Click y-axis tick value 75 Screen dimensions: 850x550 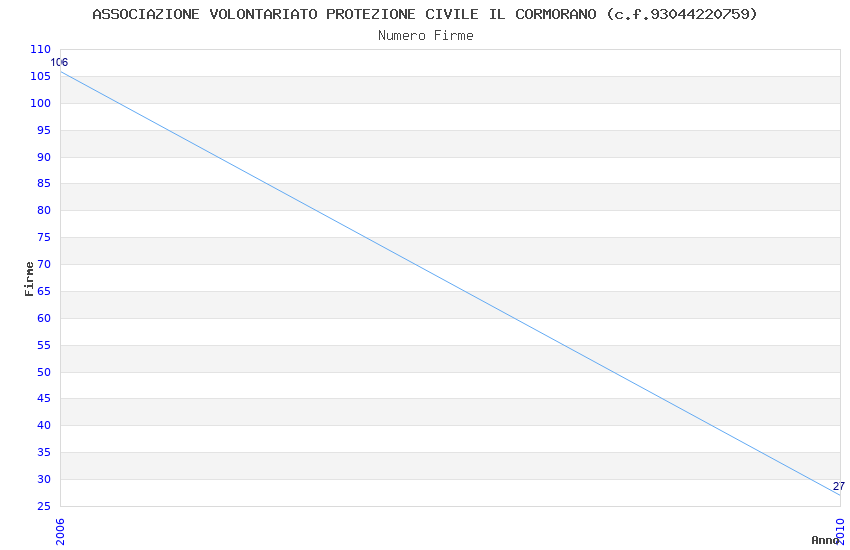click(44, 237)
